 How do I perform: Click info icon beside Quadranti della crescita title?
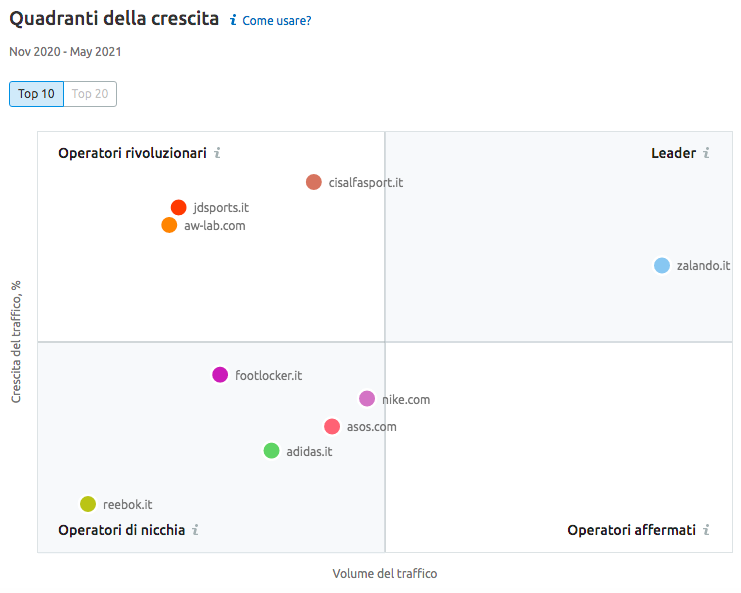233,20
